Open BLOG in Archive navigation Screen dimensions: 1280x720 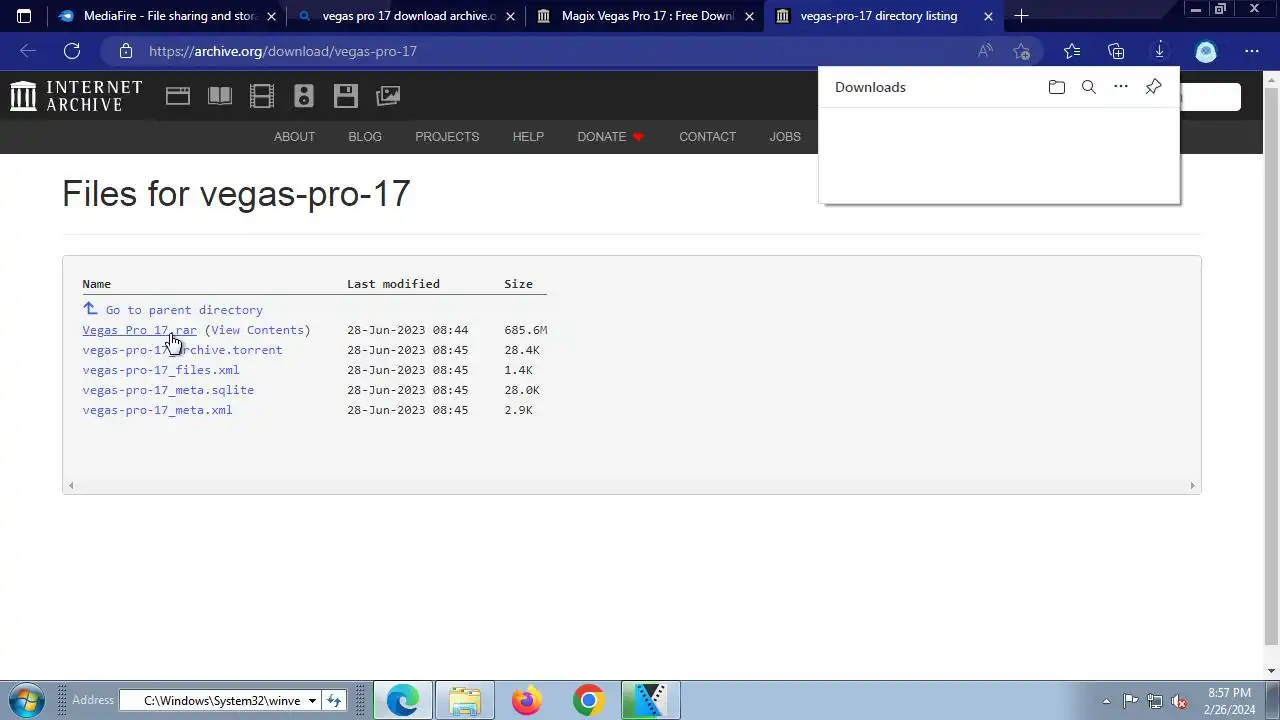point(365,137)
